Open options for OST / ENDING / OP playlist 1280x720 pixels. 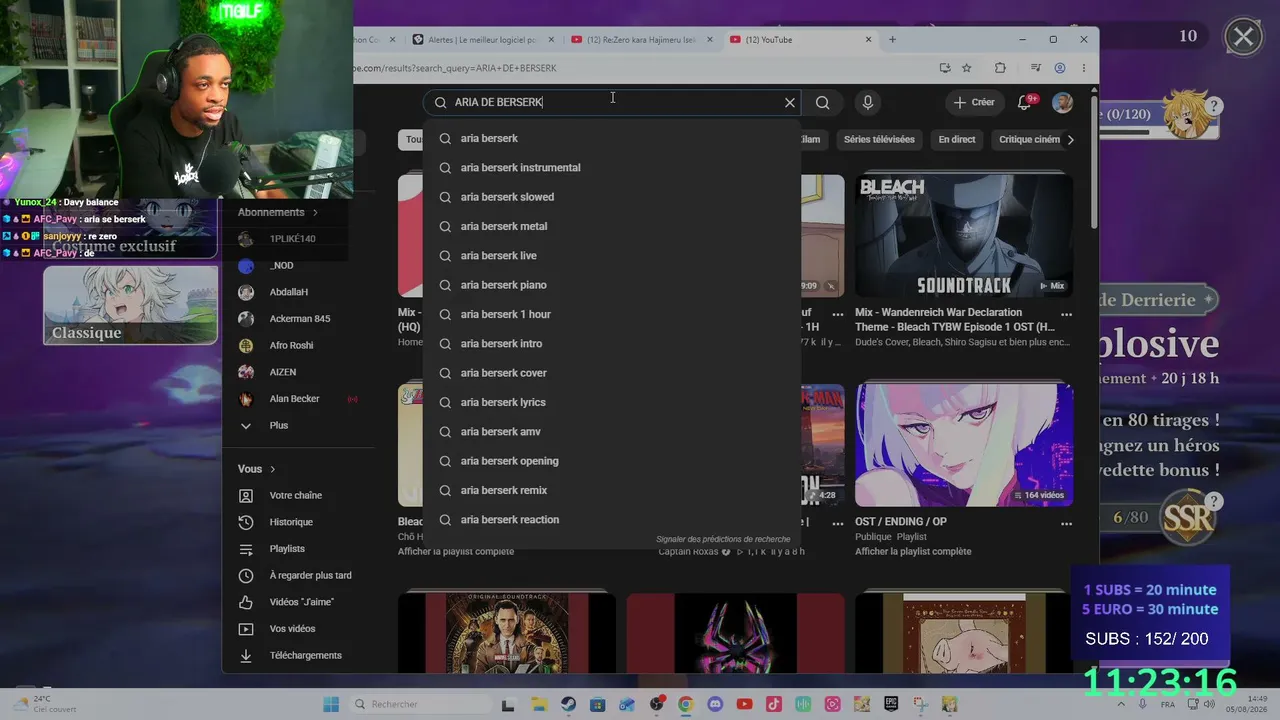pos(1066,523)
